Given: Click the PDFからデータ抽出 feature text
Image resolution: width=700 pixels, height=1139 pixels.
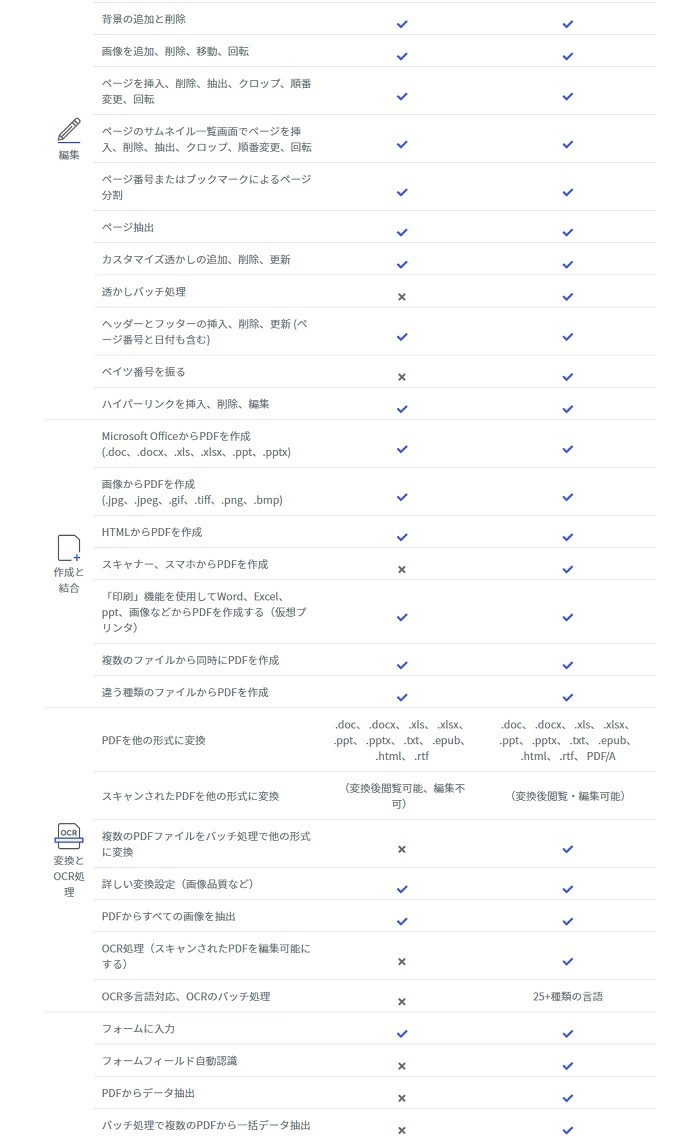Looking at the screenshot, I should click(148, 1093).
